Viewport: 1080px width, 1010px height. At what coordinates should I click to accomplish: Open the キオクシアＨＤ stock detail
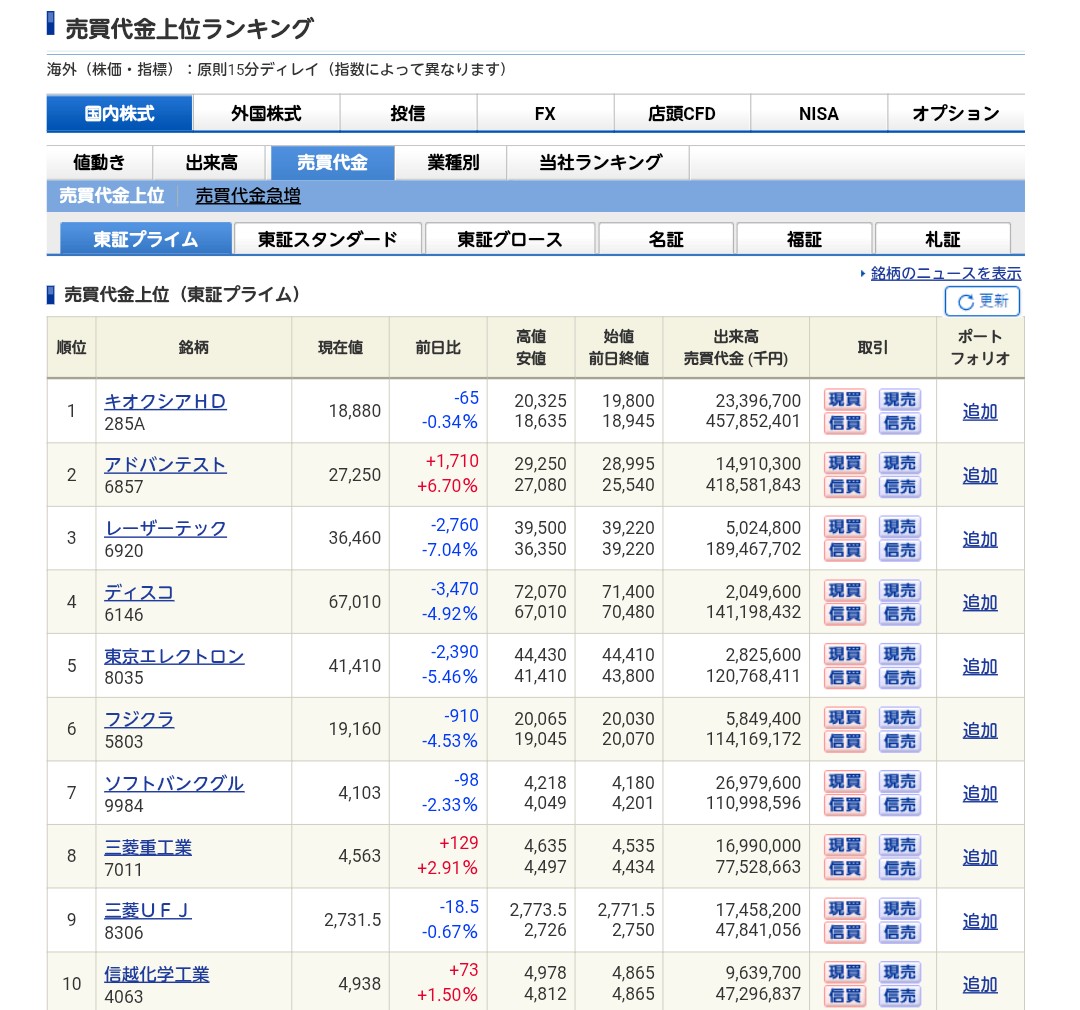click(167, 399)
